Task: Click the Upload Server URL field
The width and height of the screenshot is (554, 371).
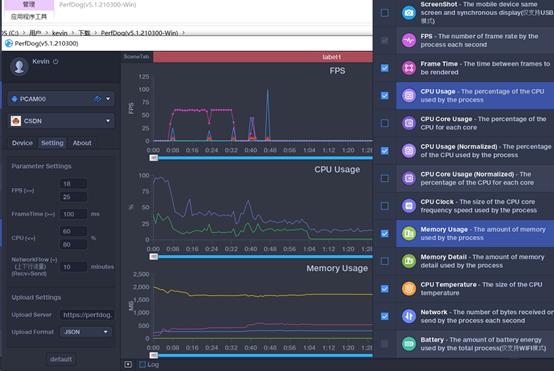Action: [x=87, y=315]
